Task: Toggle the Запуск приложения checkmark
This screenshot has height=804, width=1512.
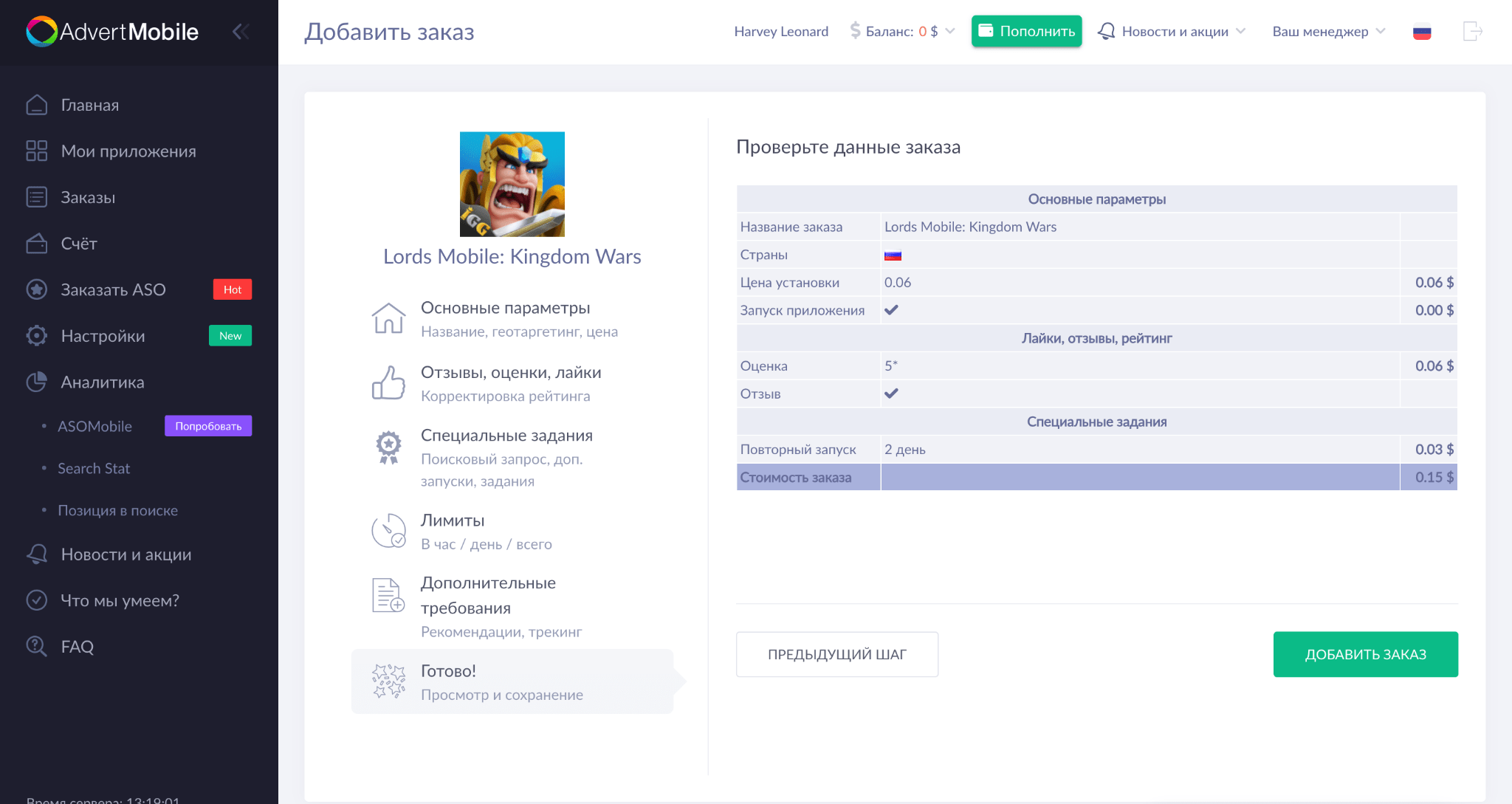Action: tap(891, 310)
